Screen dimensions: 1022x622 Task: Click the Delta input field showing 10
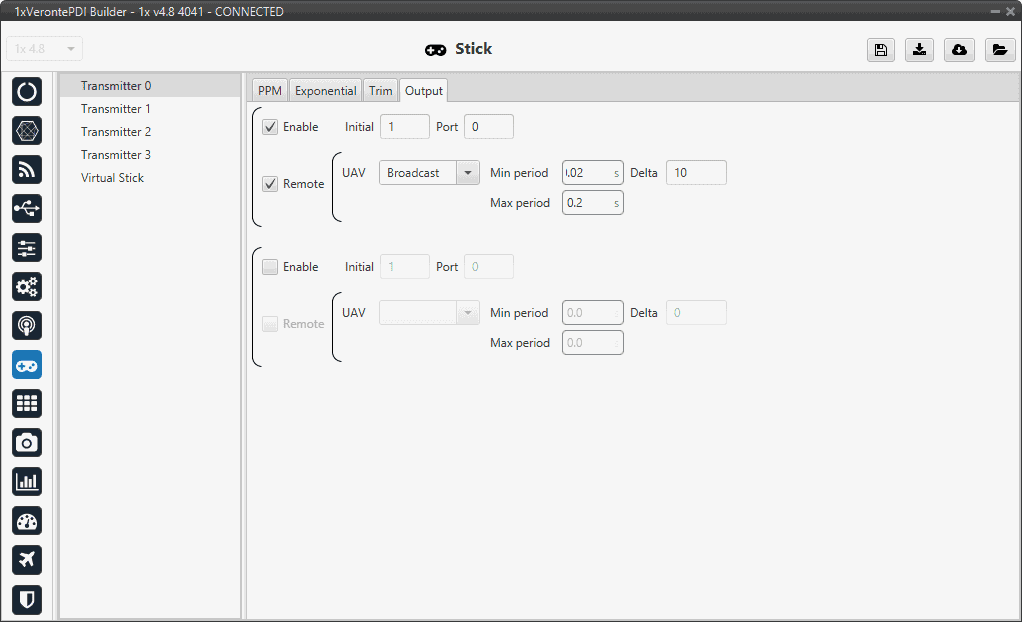696,173
